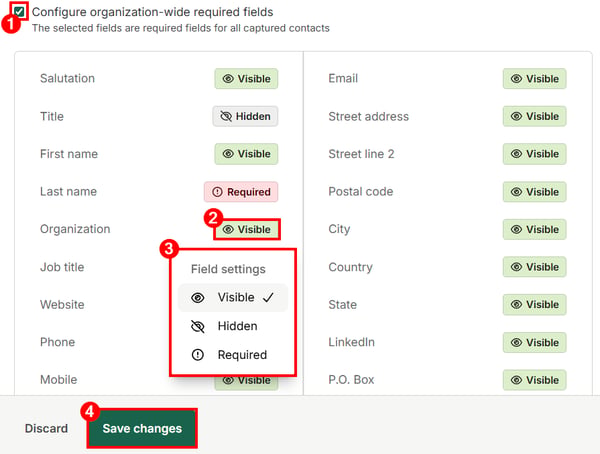Image resolution: width=600 pixels, height=454 pixels.
Task: Click the crossed-eye icon next to Hidden menu option
Action: 197,326
